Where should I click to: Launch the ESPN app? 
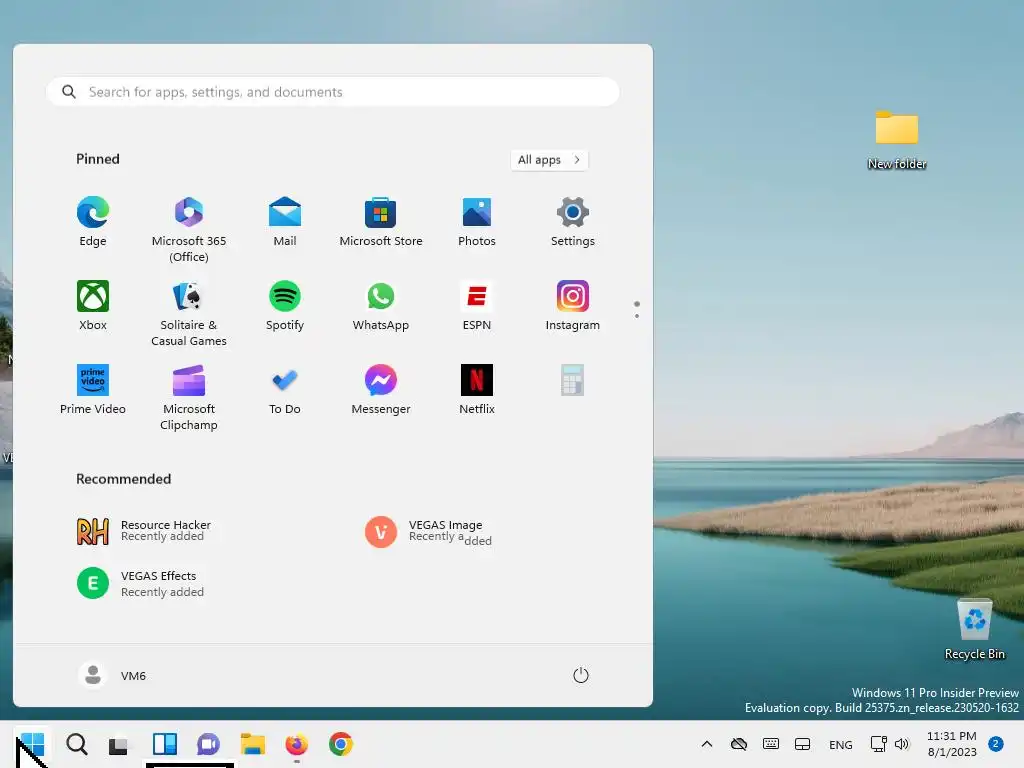click(477, 306)
